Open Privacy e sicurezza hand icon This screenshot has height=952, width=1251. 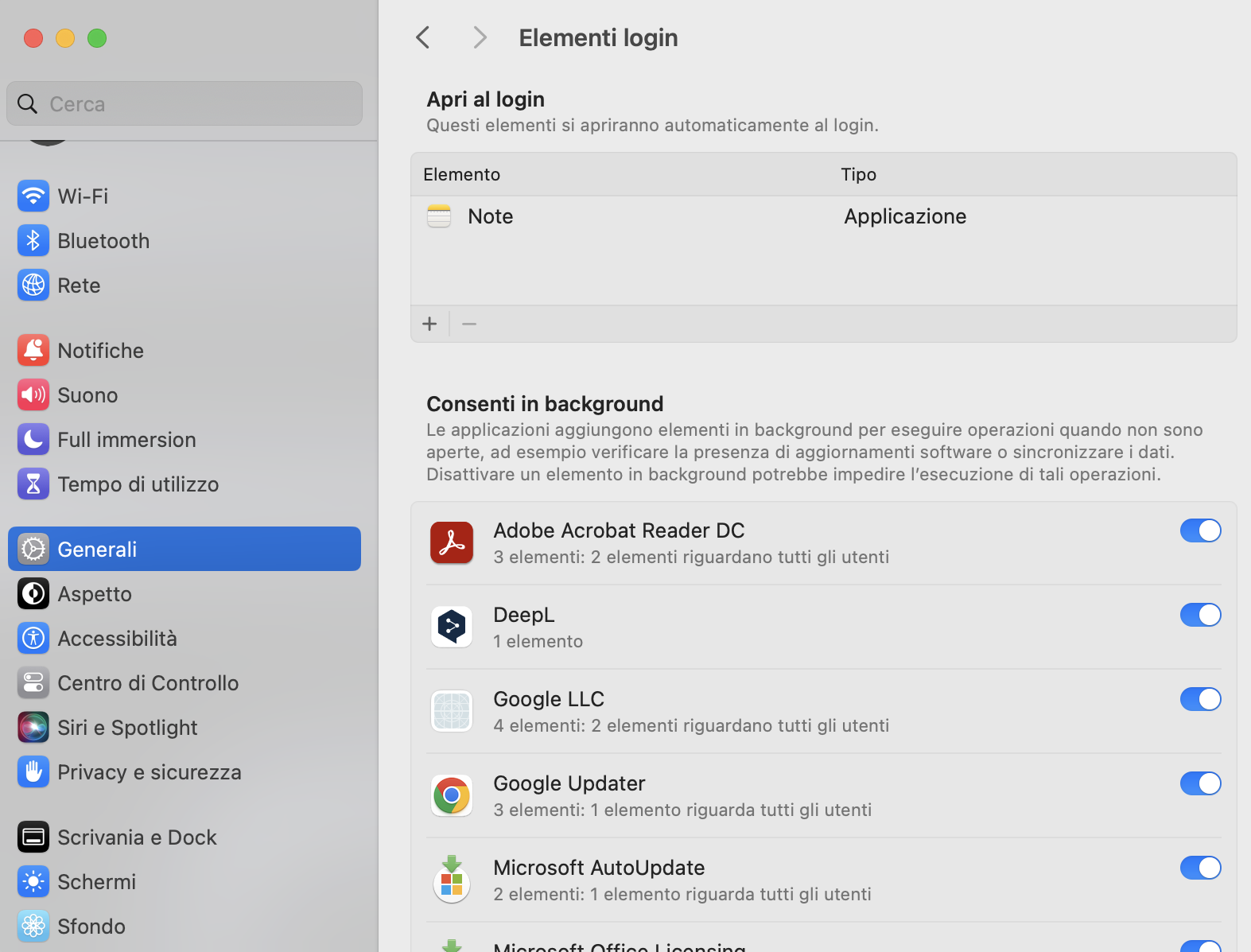point(33,771)
